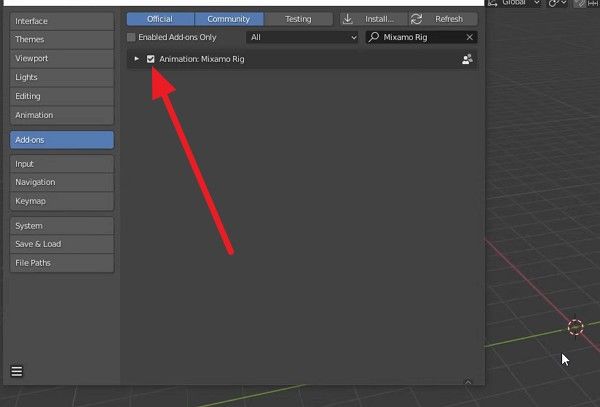600x407 pixels.
Task: Open the Global transform orientation dropdown
Action: [x=514, y=3]
